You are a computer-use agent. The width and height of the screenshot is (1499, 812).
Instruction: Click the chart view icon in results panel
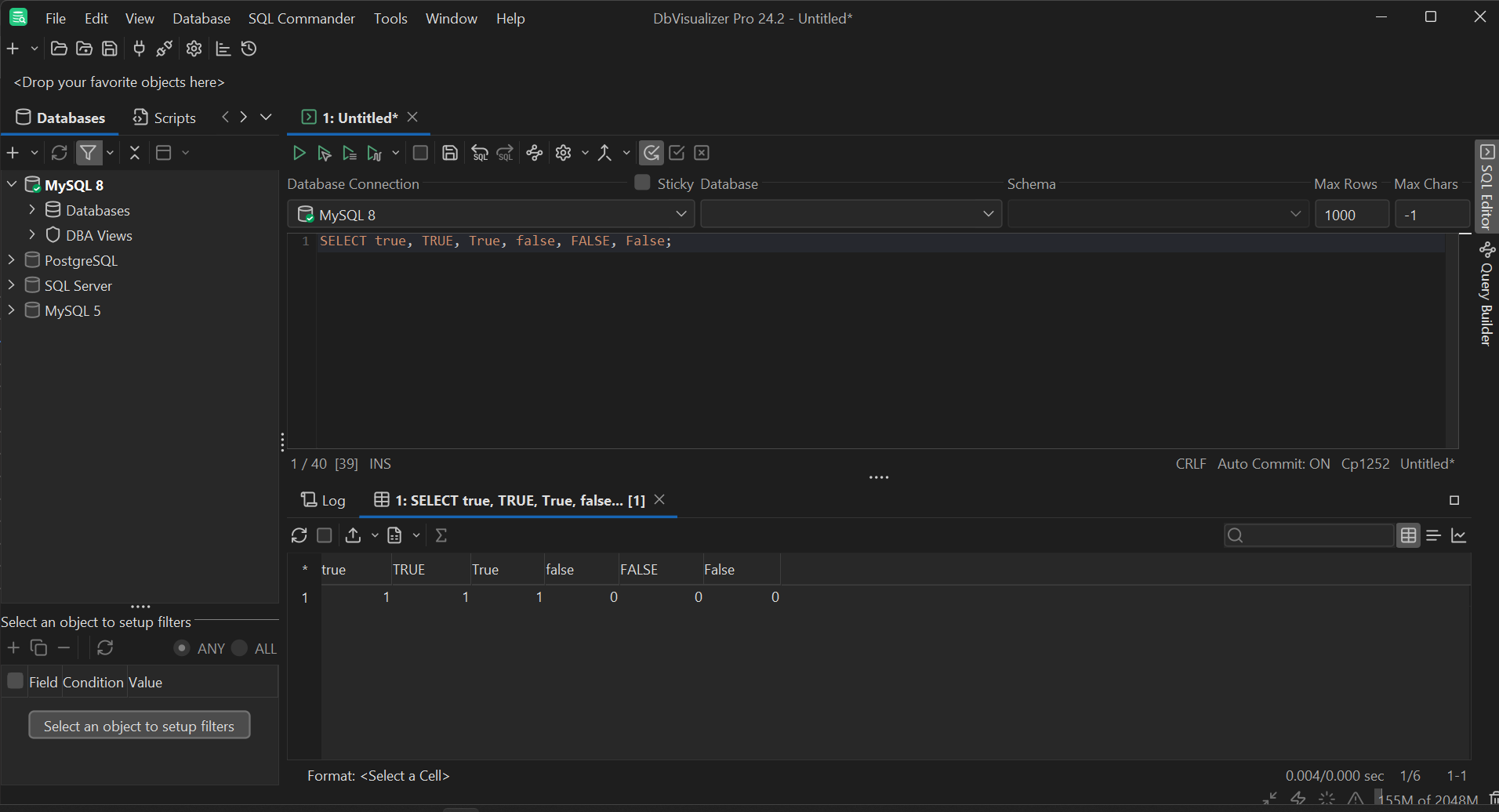(x=1460, y=535)
